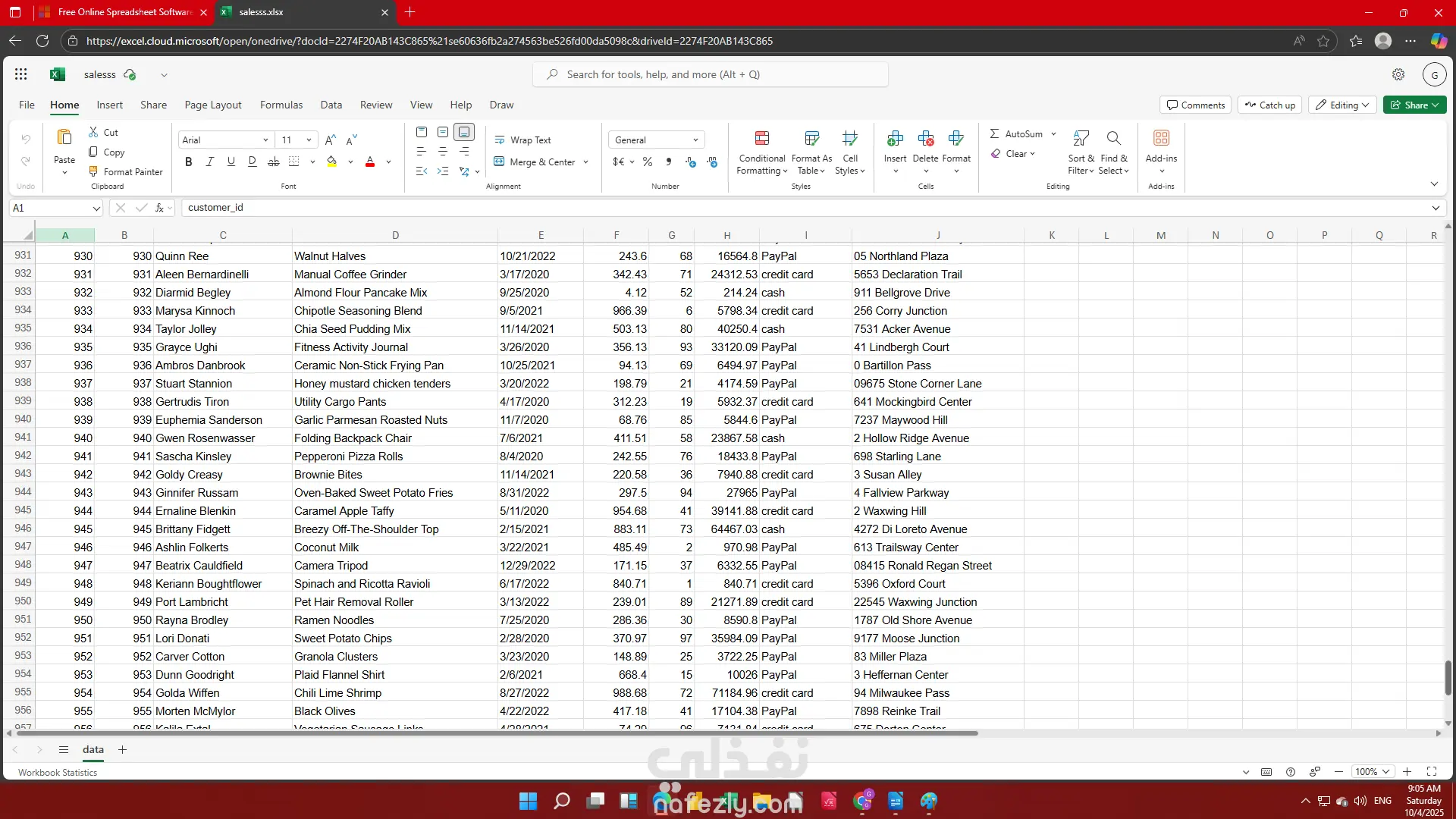Toggle bold formatting
1456x819 pixels.
pos(189,162)
